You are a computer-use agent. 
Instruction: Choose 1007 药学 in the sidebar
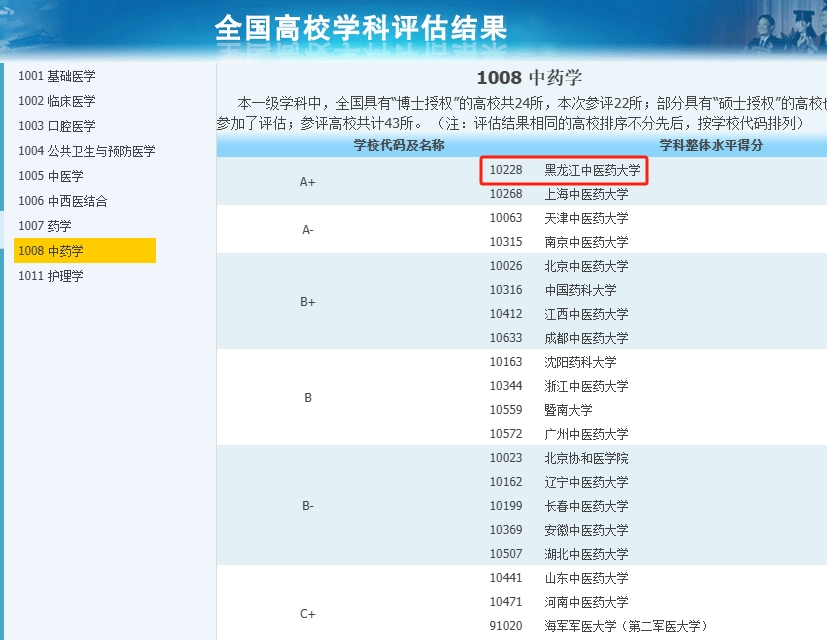[45, 226]
